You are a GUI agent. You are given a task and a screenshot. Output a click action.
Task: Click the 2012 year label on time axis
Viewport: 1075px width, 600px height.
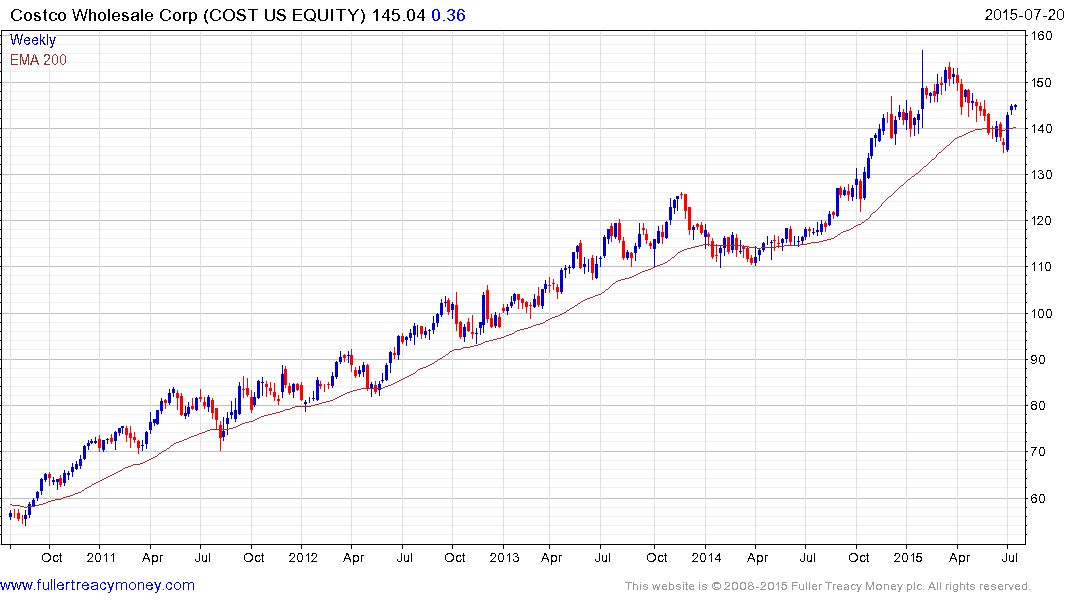point(303,557)
